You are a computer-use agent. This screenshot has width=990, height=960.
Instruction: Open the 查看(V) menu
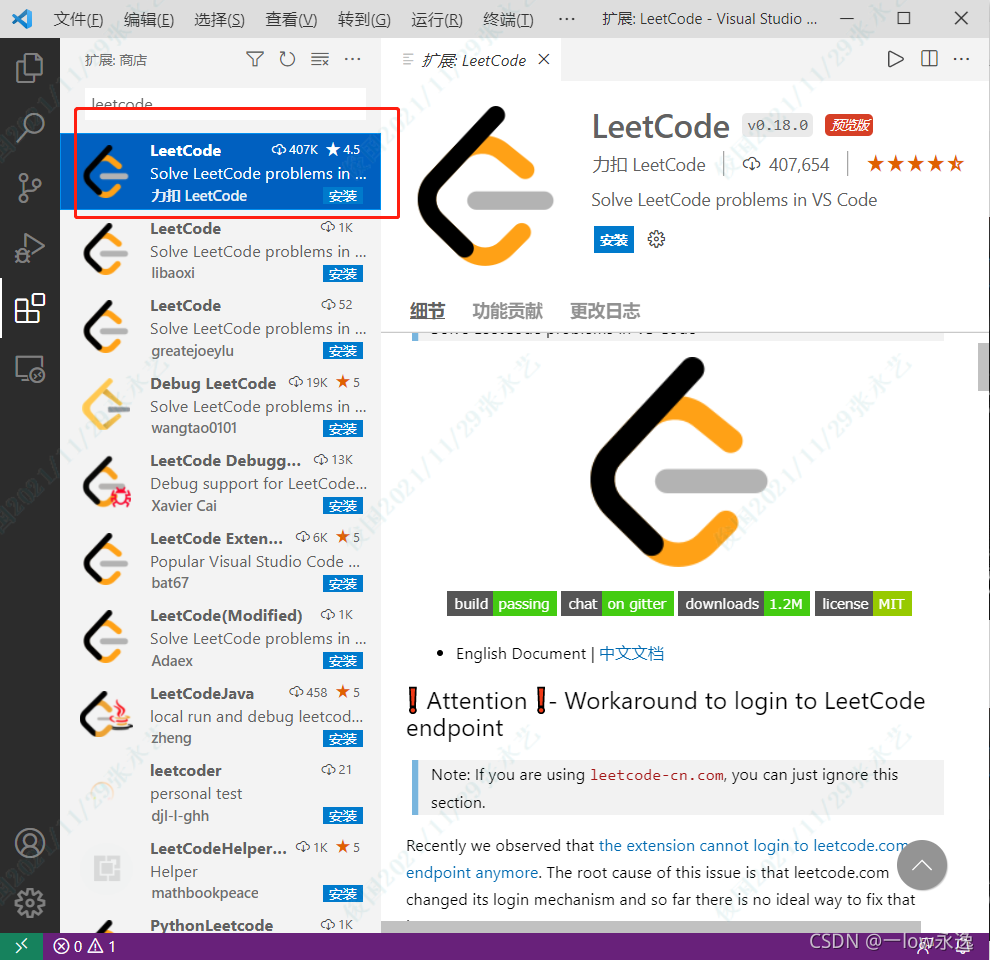[x=291, y=20]
